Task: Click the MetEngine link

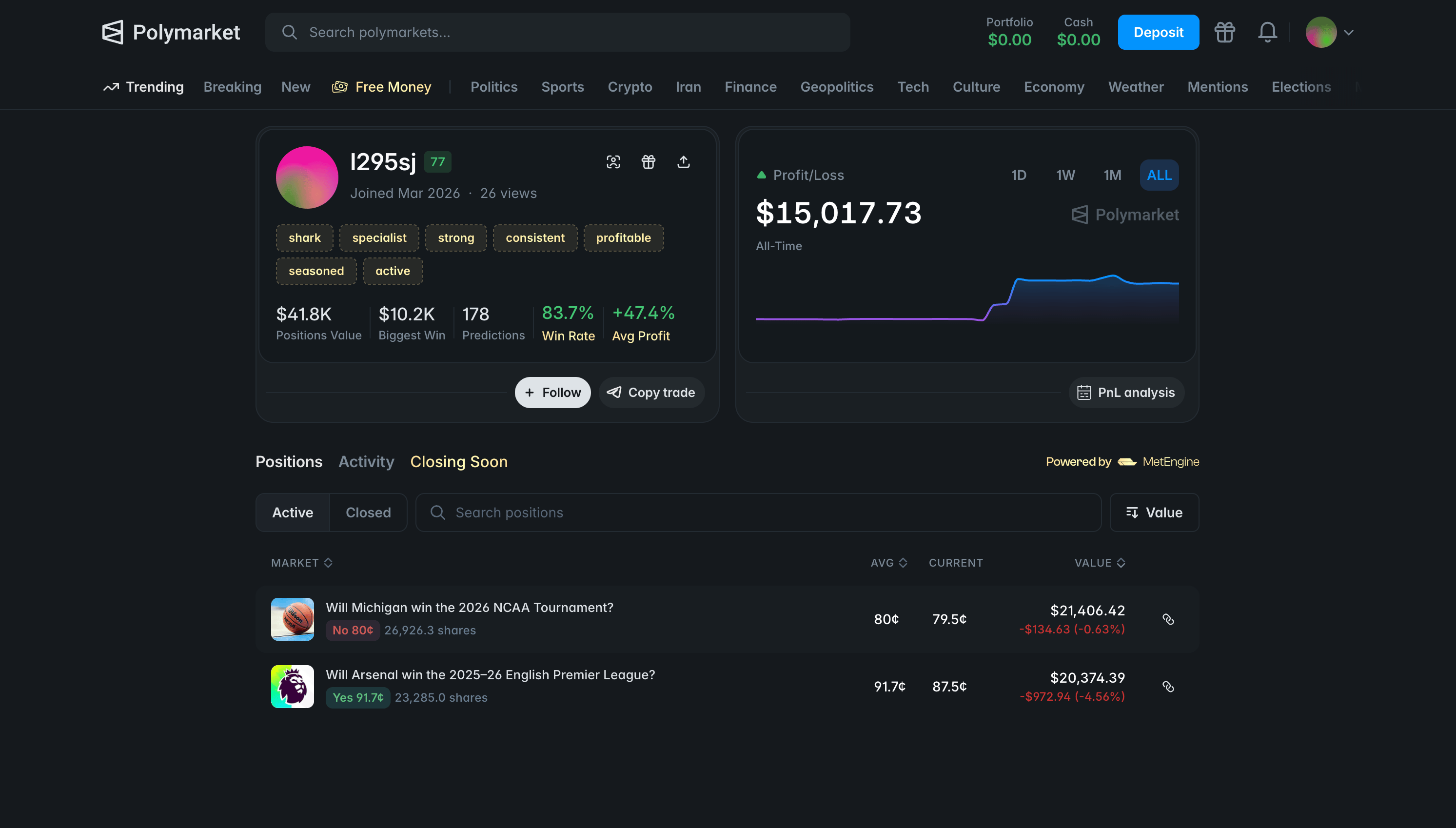Action: pyautogui.click(x=1158, y=462)
